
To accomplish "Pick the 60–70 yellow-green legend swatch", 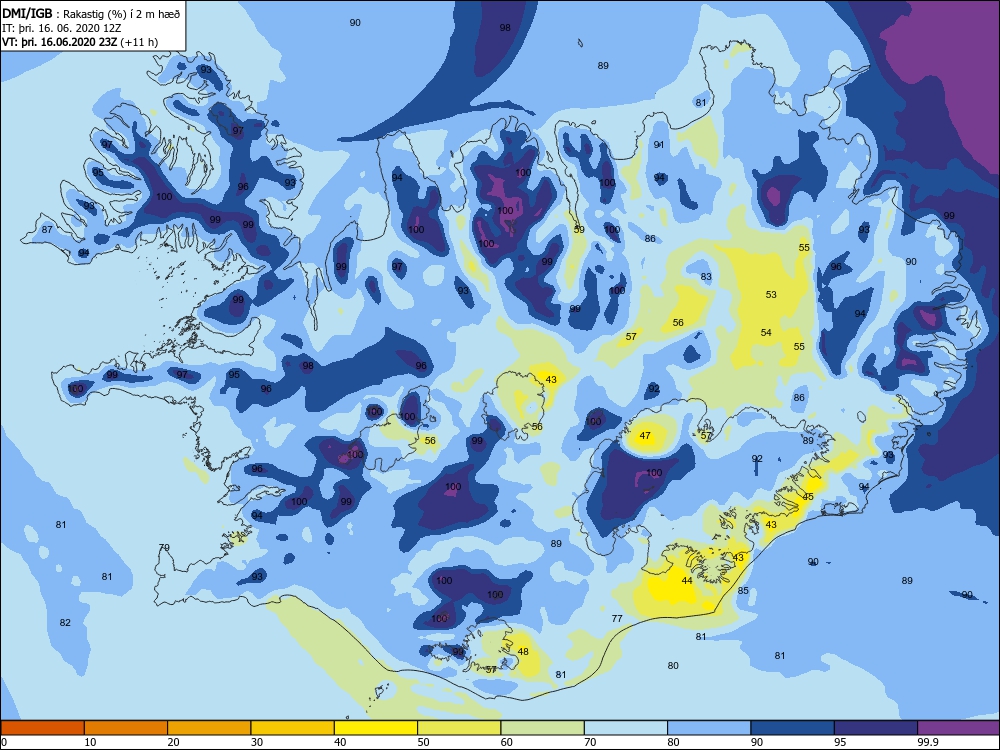I will pyautogui.click(x=543, y=728).
